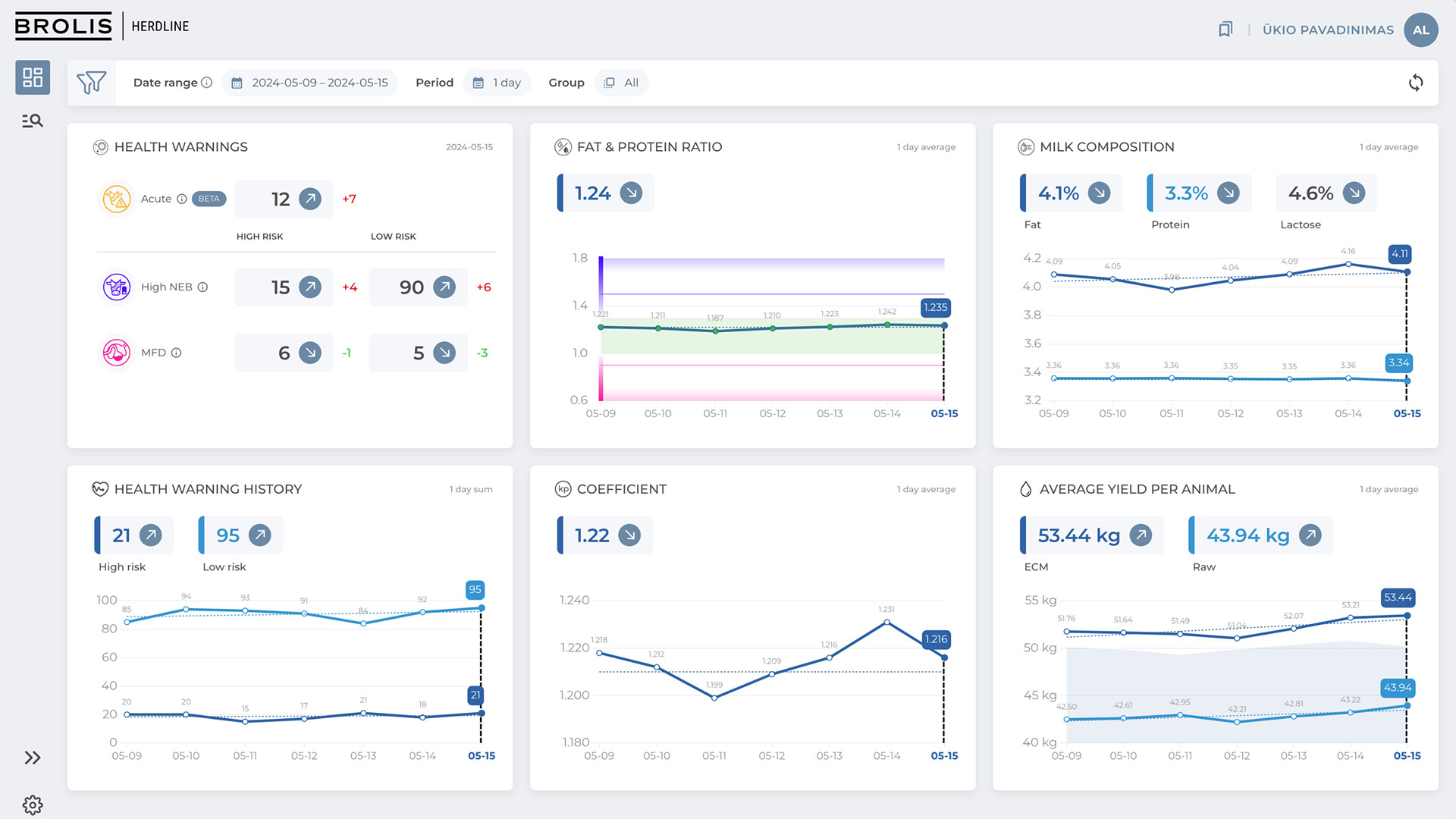Click MFD info icon
The height and width of the screenshot is (819, 1456).
click(176, 353)
